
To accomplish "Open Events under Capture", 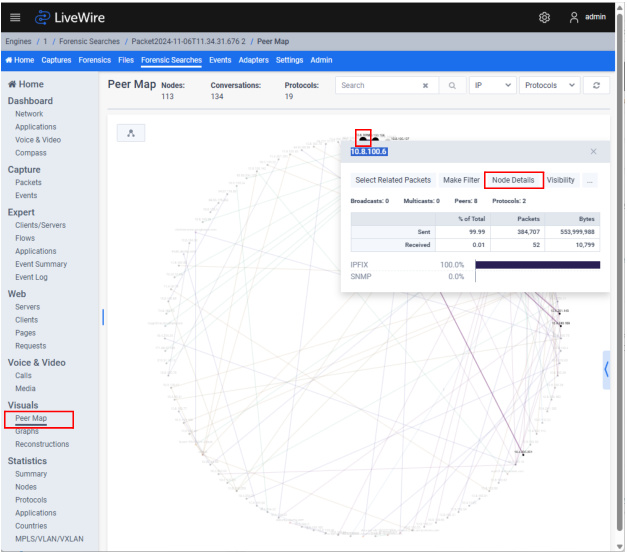I will click(x=26, y=196).
